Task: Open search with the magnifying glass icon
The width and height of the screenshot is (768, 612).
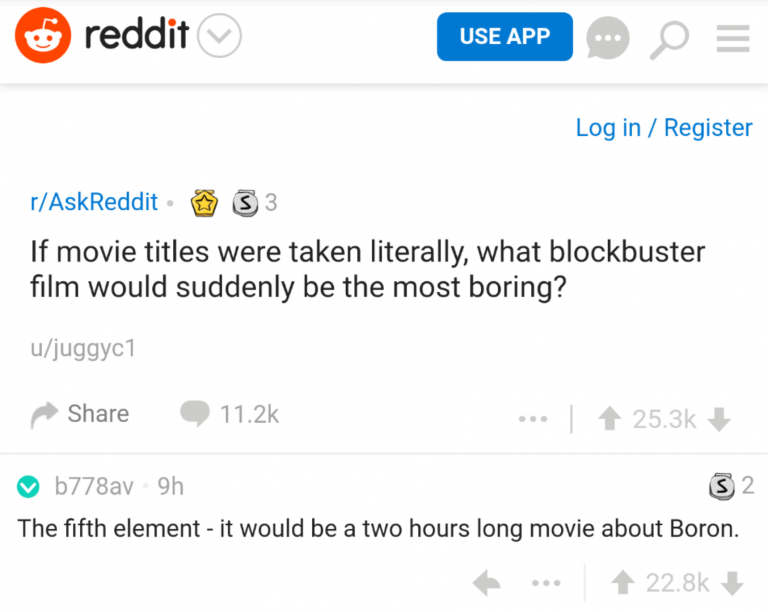Action: coord(671,39)
